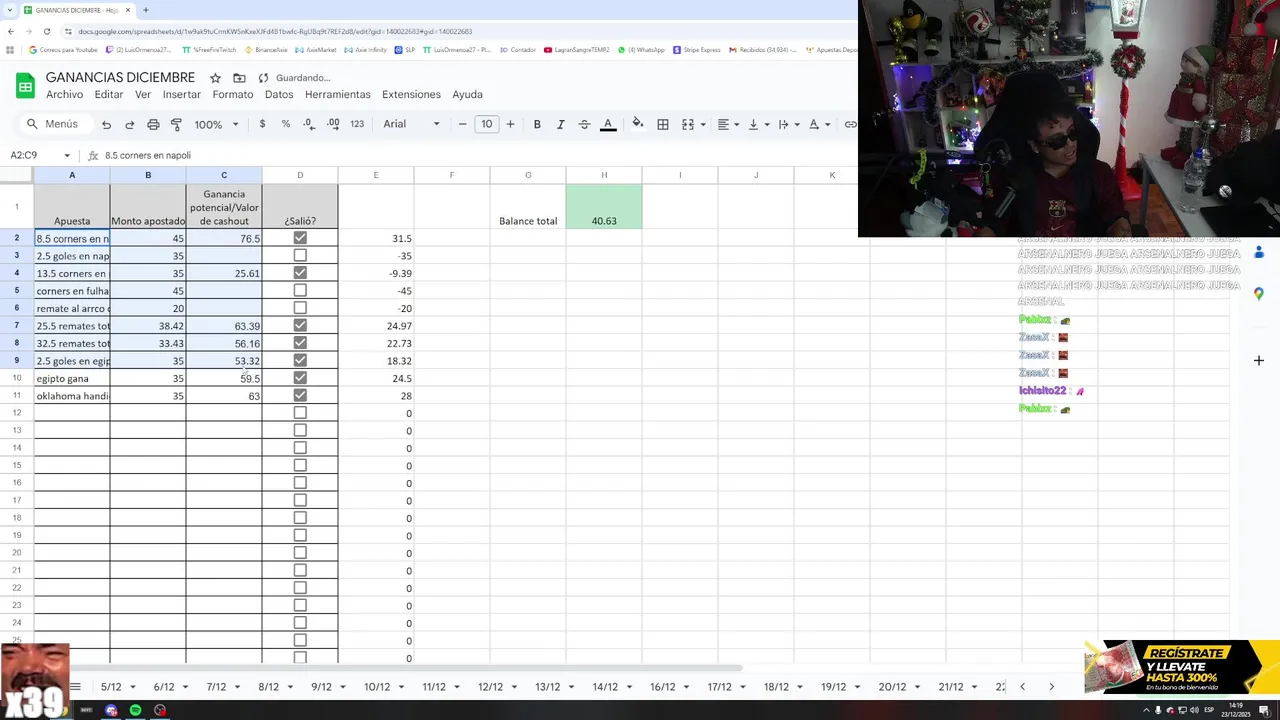
Task: Open a new browser tab
Action: 145,10
